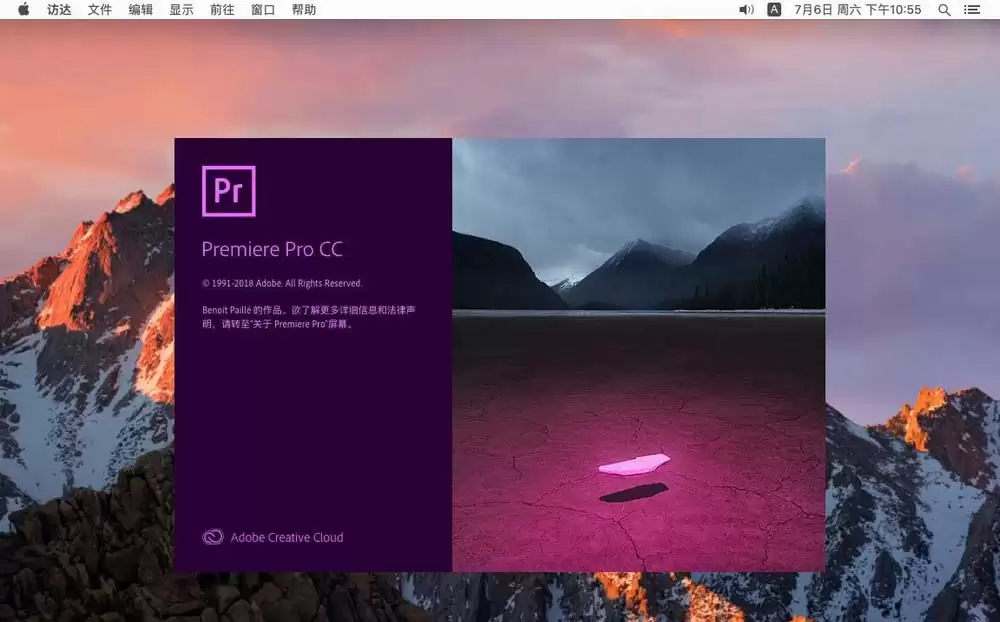Viewport: 1000px width, 622px height.
Task: Click the Creative Cloud logo icon
Action: click(x=213, y=537)
